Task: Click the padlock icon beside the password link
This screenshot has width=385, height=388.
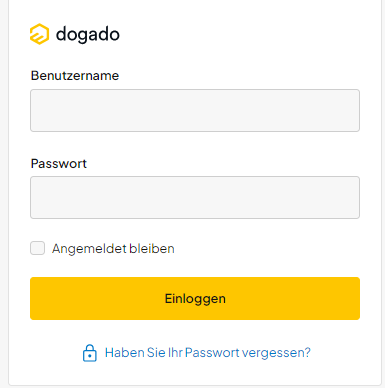Action: click(x=90, y=353)
